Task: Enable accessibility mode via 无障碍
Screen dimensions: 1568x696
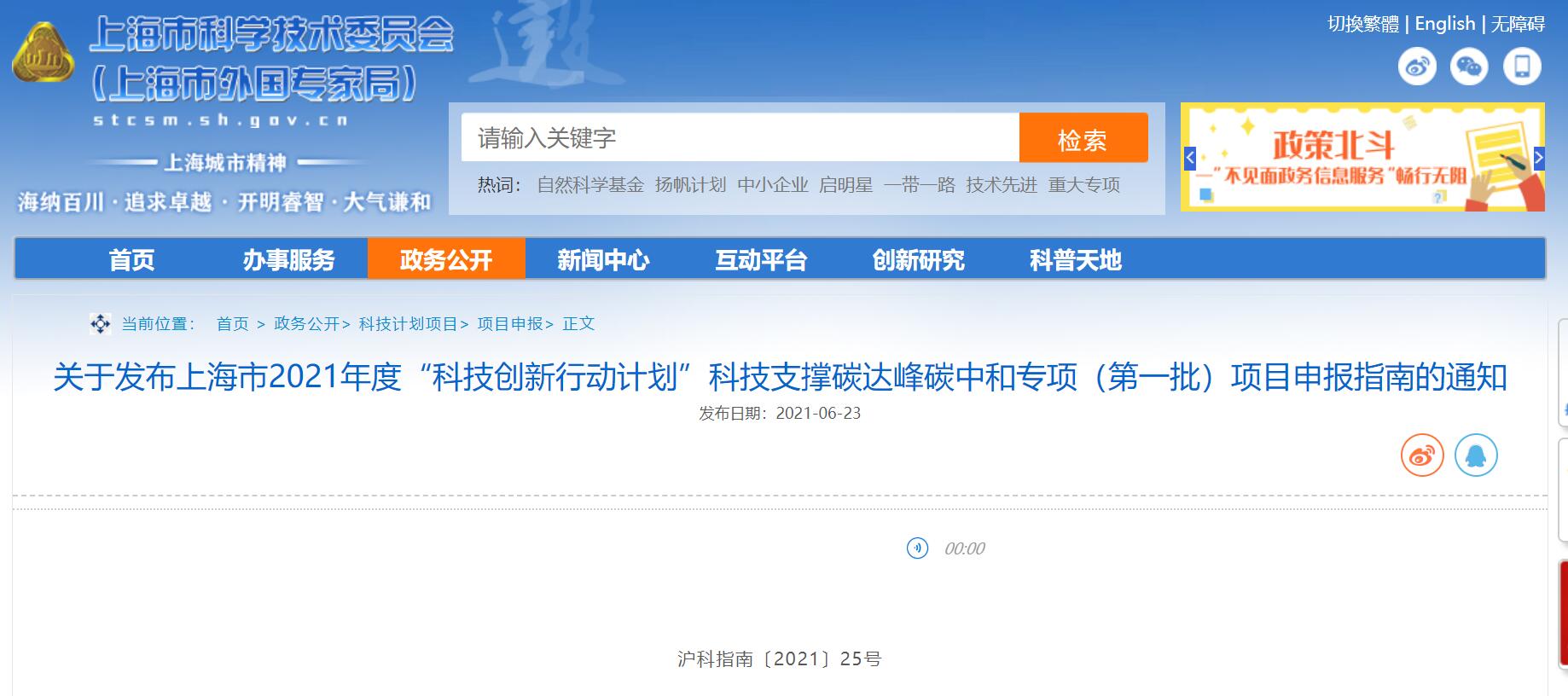Action: [x=1518, y=24]
